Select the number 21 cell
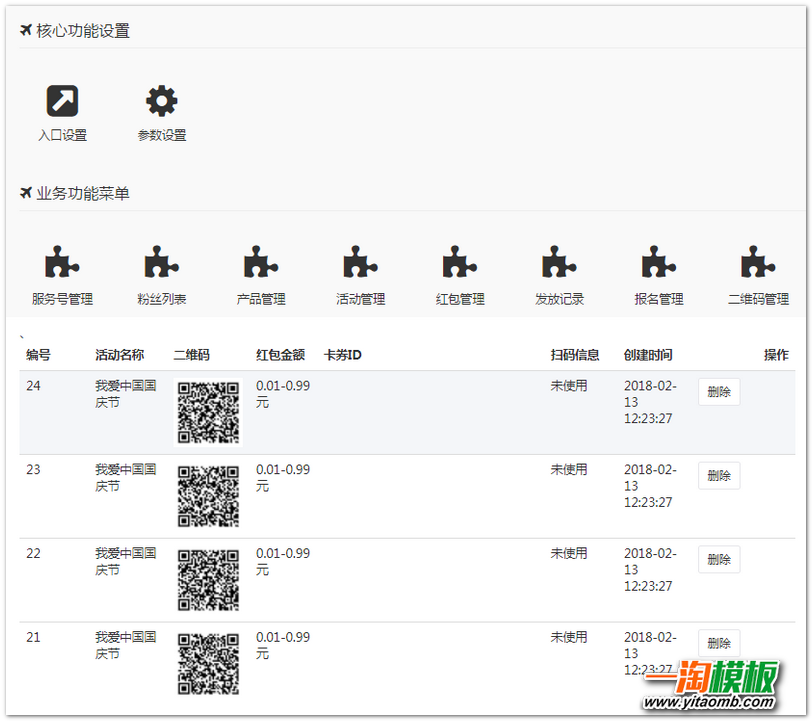Image resolution: width=812 pixels, height=721 pixels. point(34,638)
